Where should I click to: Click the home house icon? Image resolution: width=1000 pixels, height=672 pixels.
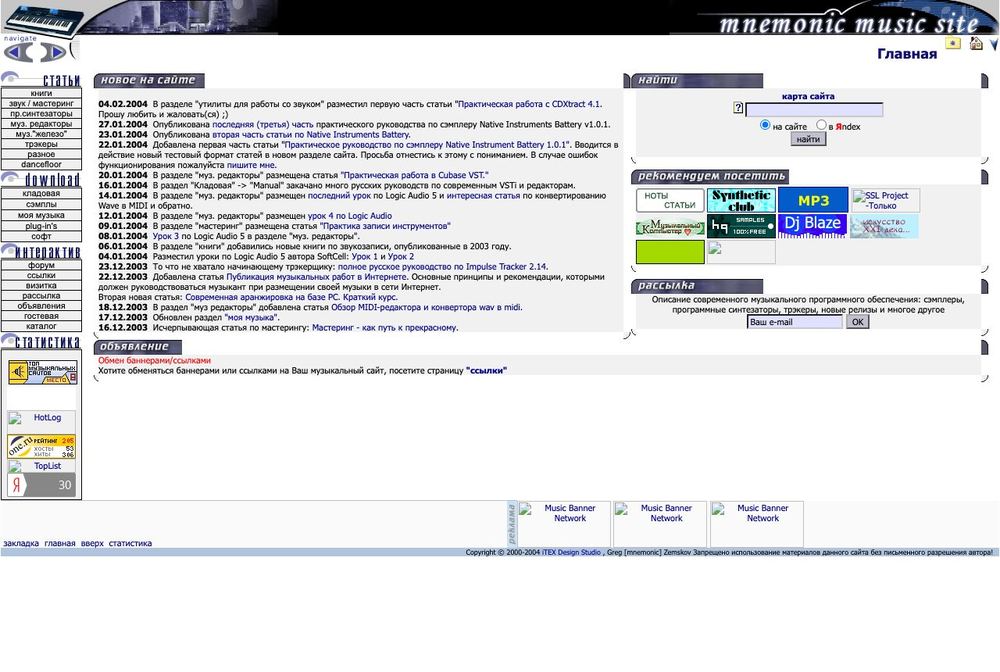tap(976, 43)
